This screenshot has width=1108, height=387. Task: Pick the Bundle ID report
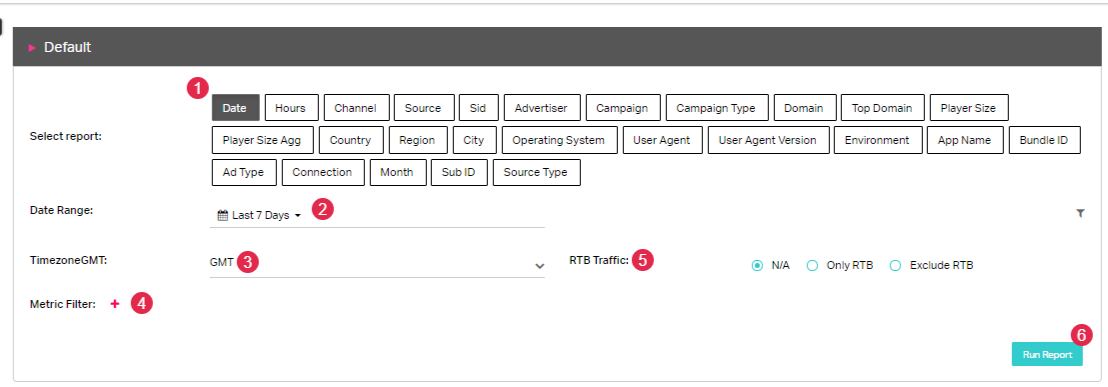1044,140
